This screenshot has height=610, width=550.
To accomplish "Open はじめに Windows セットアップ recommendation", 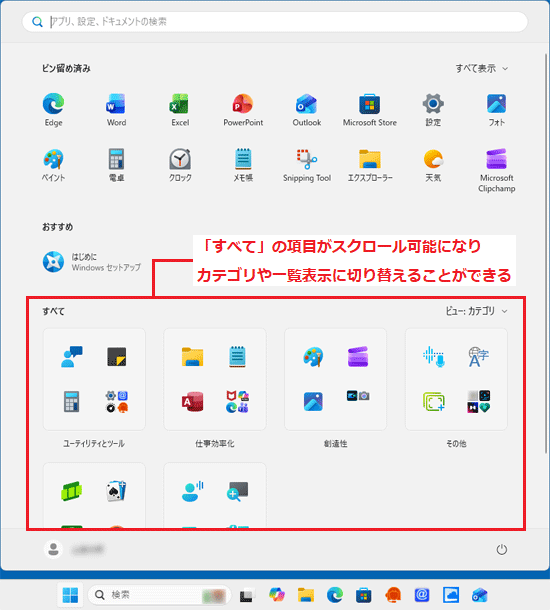I will (92, 262).
